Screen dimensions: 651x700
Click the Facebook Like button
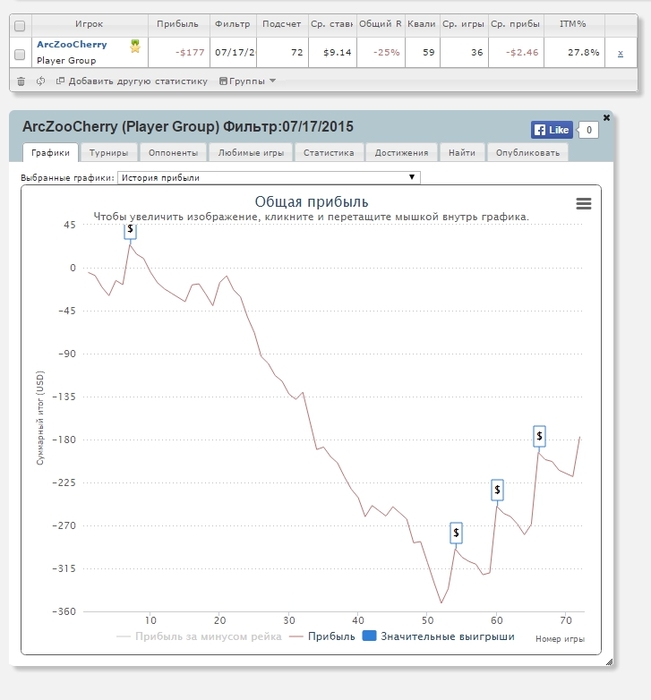pyautogui.click(x=551, y=130)
